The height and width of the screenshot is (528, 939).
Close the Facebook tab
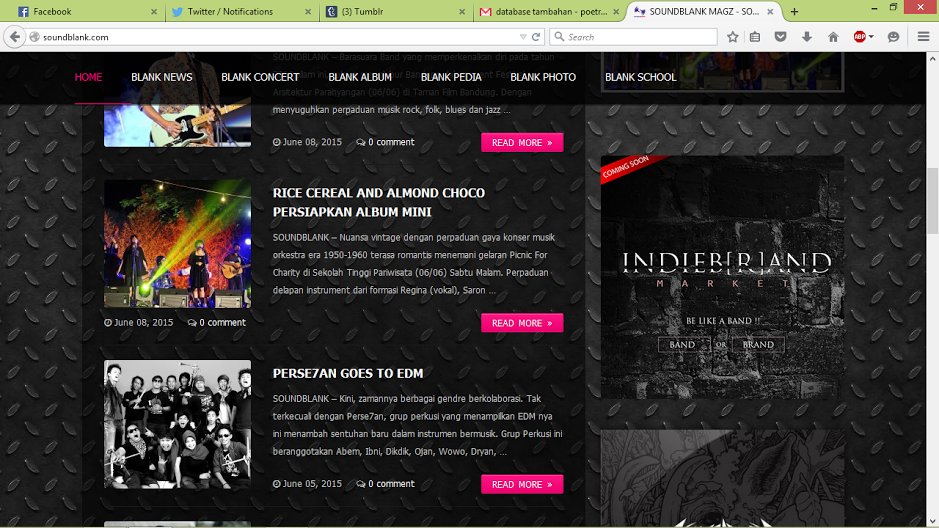pyautogui.click(x=154, y=11)
